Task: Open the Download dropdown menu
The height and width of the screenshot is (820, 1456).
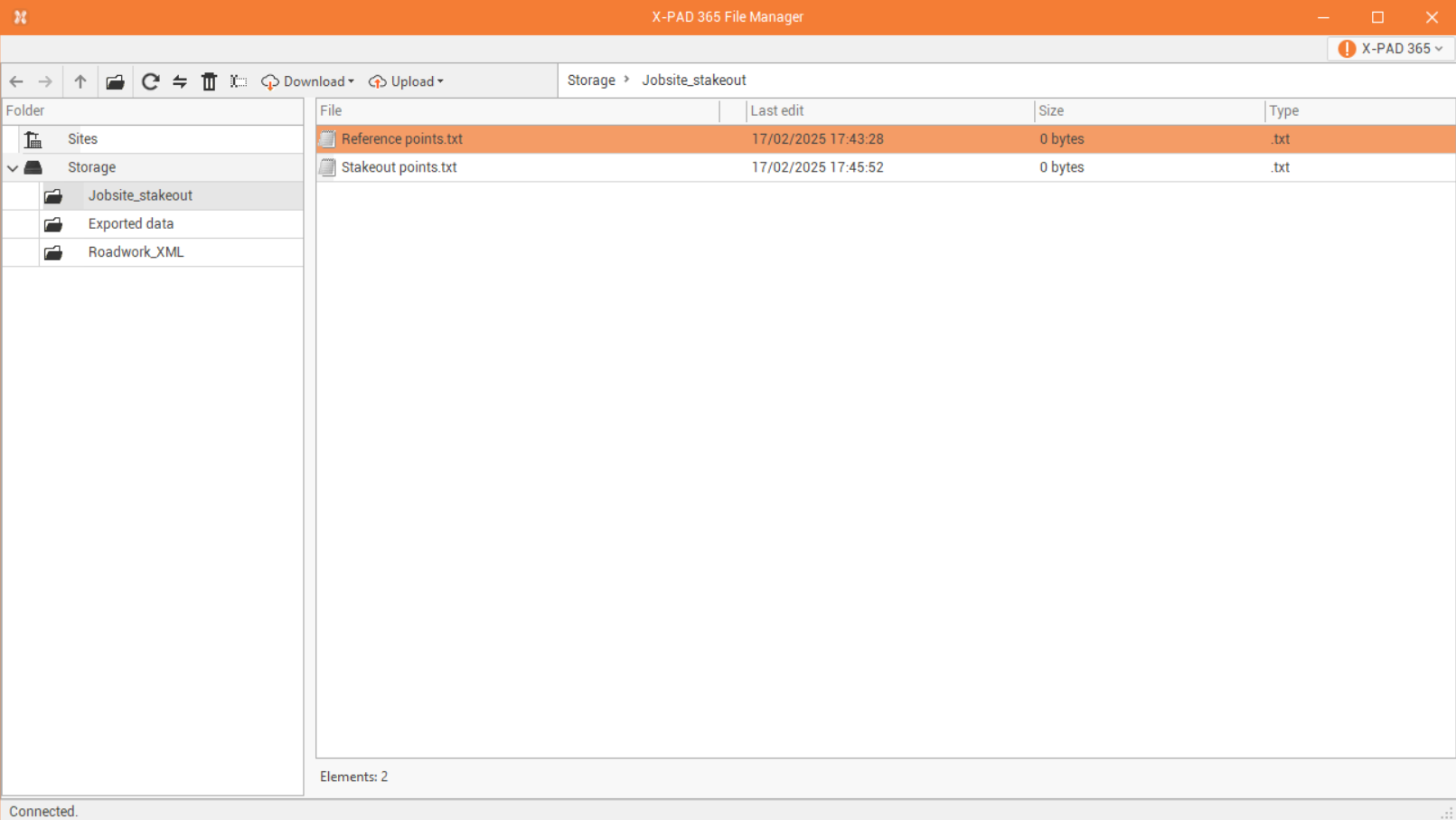Action: point(308,81)
